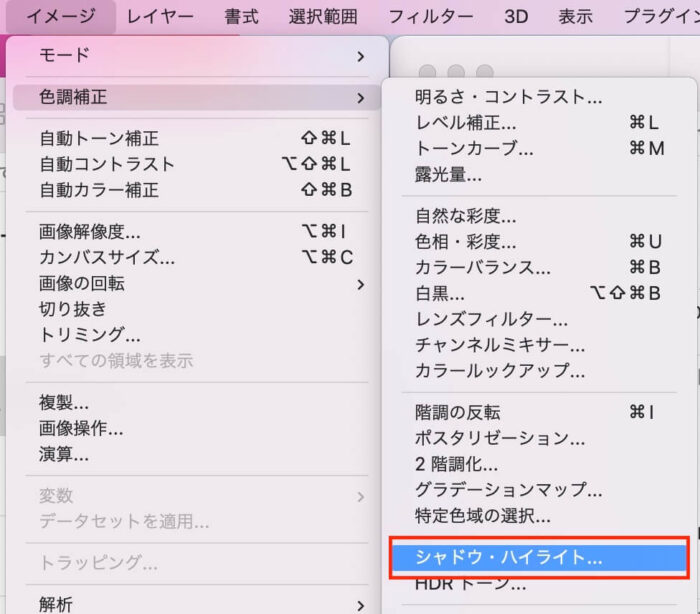Expand the 解析 submenu

[197, 605]
